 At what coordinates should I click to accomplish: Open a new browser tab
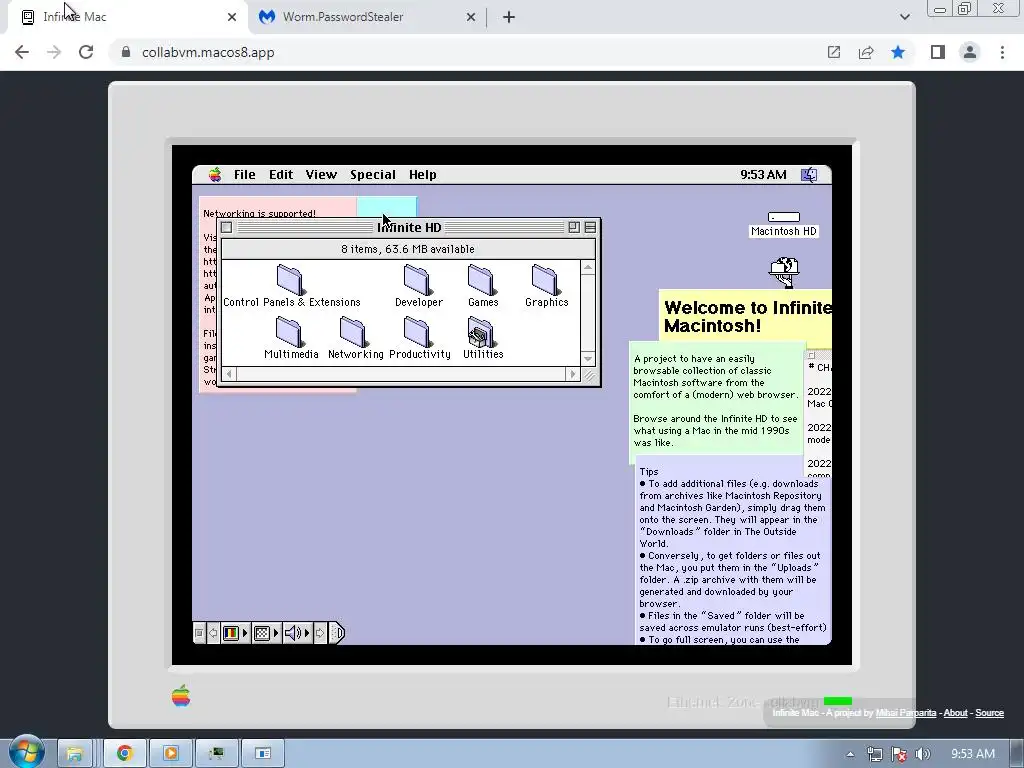pos(509,17)
